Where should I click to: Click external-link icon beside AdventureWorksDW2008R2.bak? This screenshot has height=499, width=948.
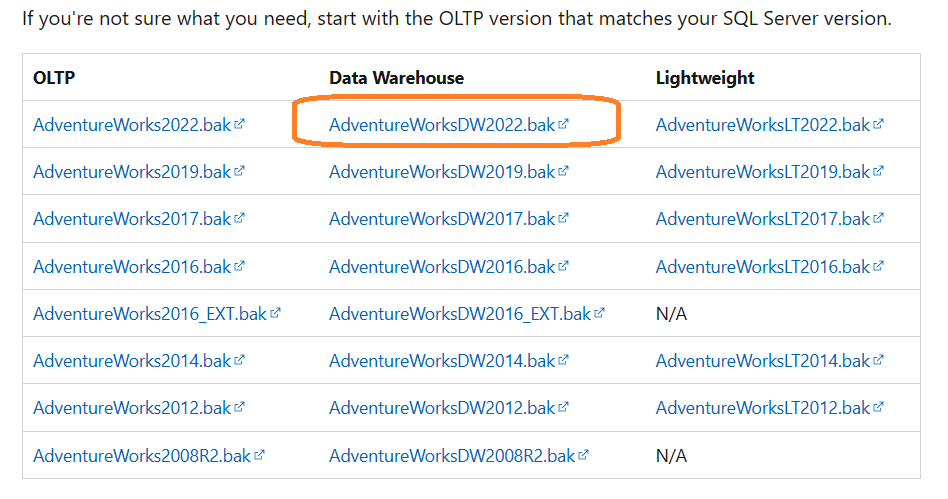point(584,455)
